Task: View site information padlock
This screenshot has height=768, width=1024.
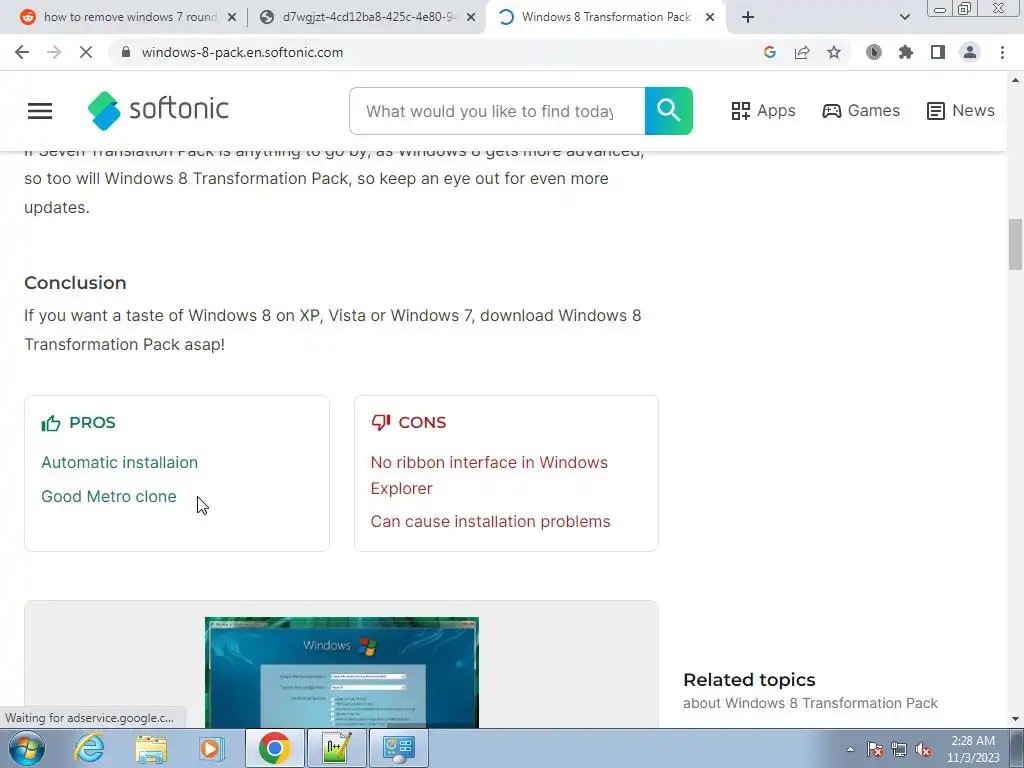Action: [x=126, y=52]
